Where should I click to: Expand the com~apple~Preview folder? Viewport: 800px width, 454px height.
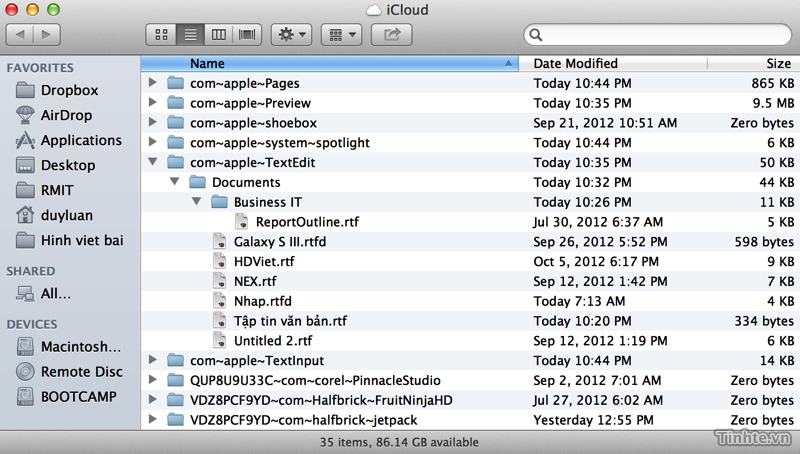coord(152,102)
